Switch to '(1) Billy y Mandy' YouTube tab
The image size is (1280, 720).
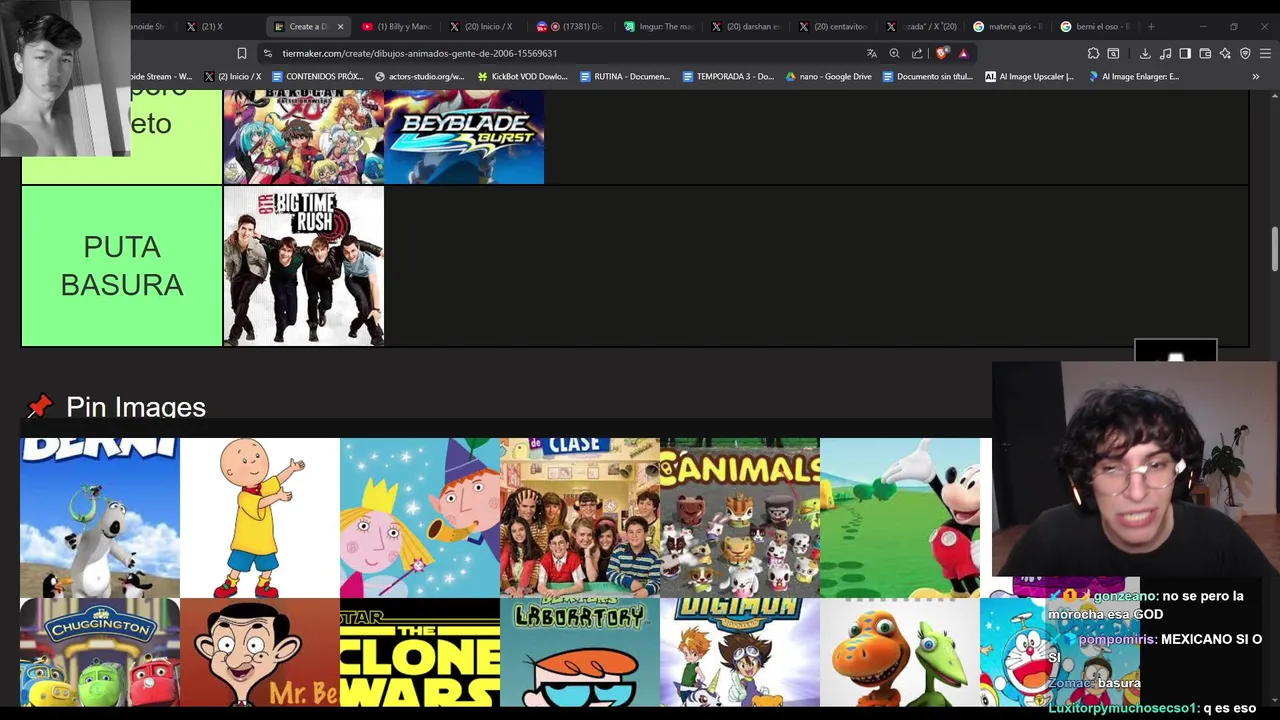coord(396,26)
